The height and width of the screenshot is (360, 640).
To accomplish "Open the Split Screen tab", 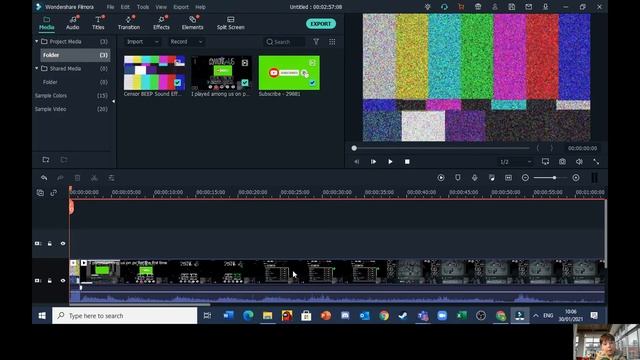I will pos(231,23).
